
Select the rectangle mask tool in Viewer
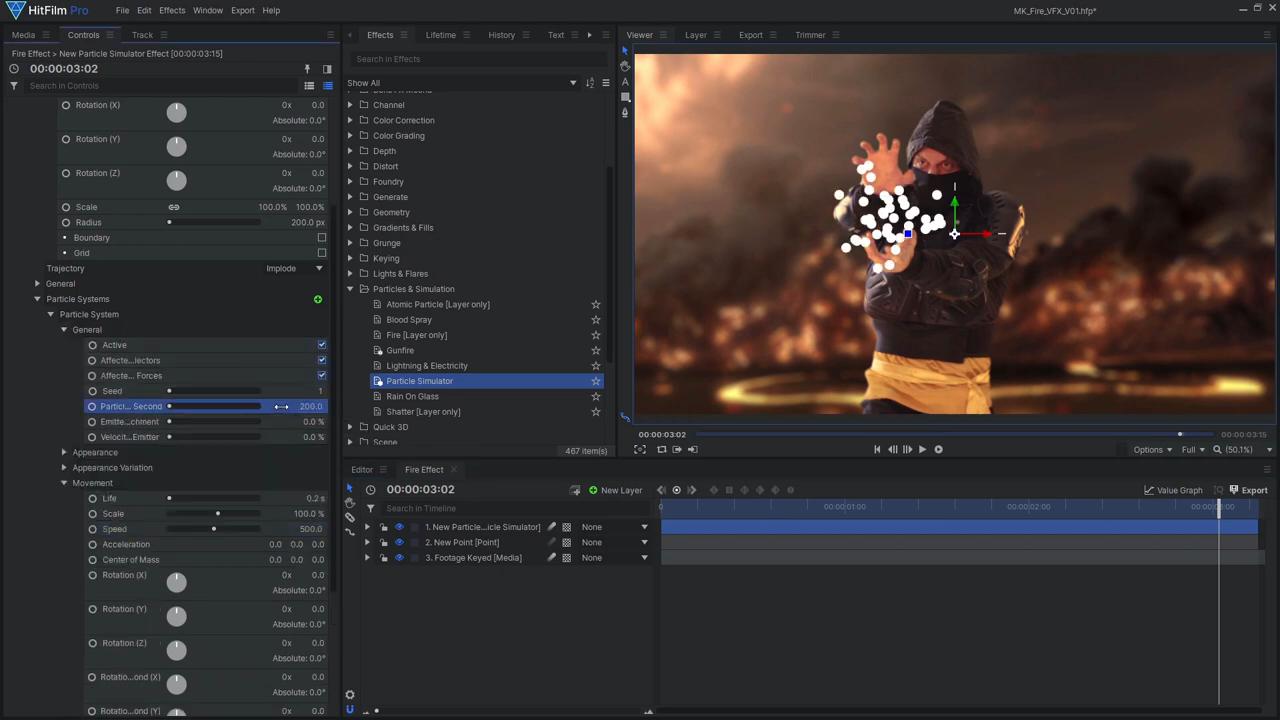tap(625, 97)
